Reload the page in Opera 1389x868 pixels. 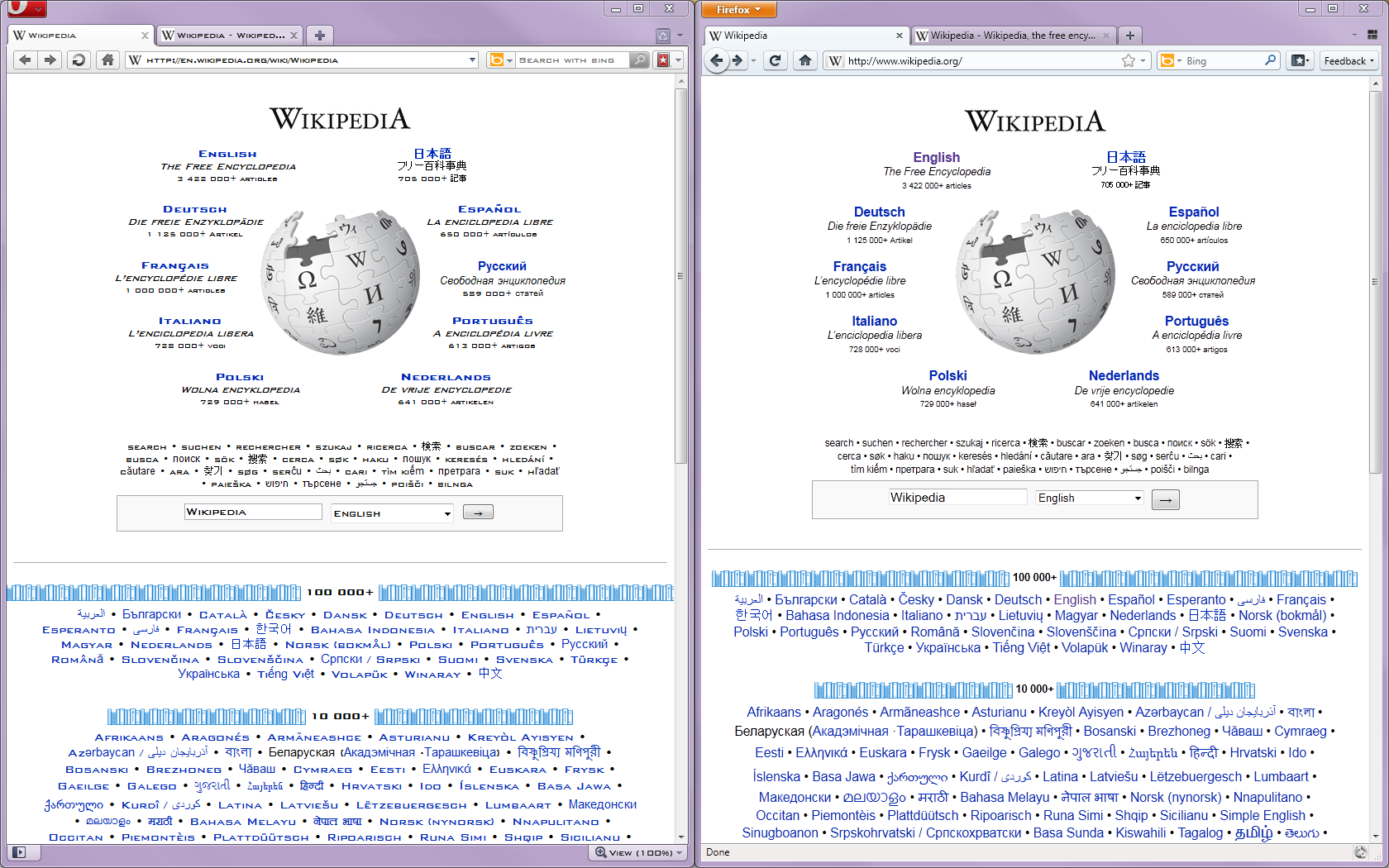pos(79,60)
